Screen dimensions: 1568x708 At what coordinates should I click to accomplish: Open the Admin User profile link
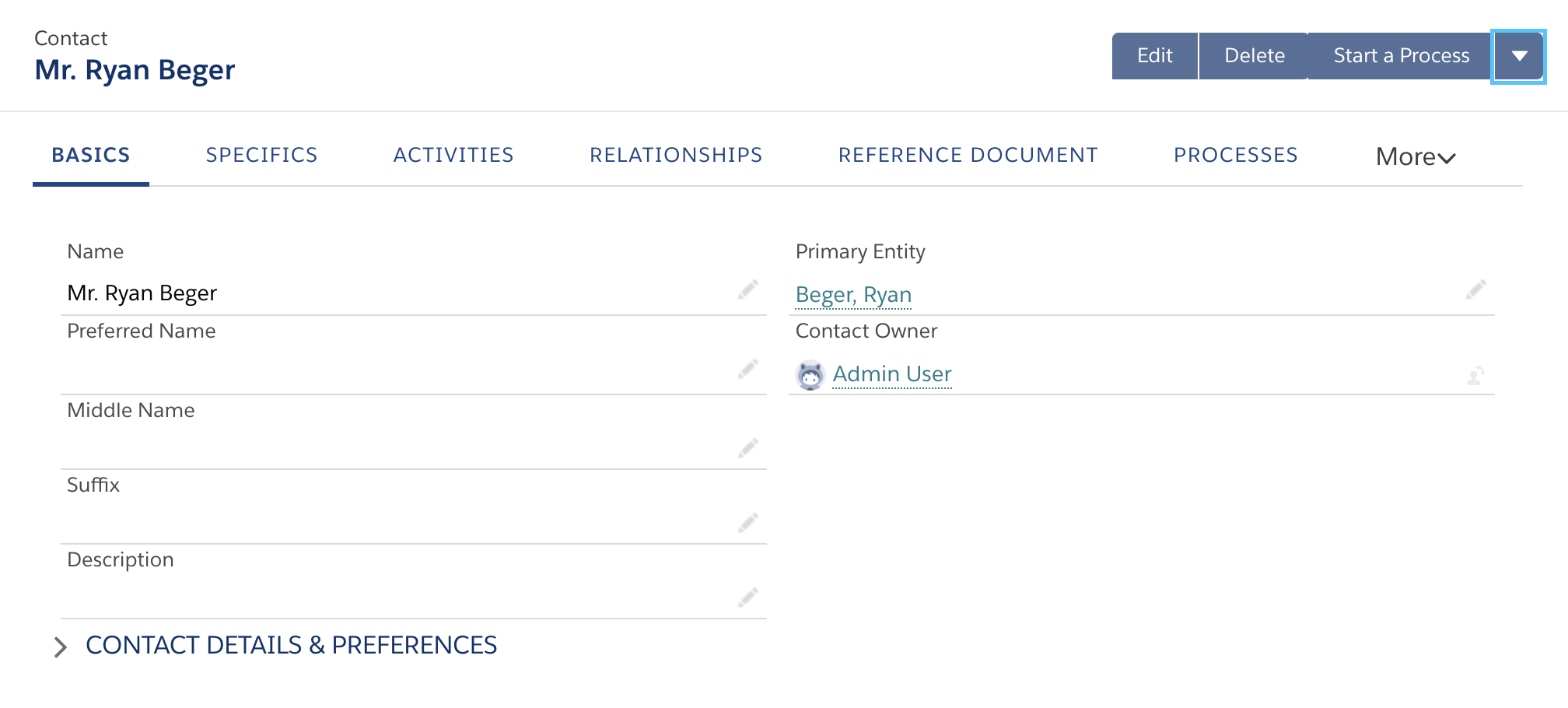tap(892, 374)
